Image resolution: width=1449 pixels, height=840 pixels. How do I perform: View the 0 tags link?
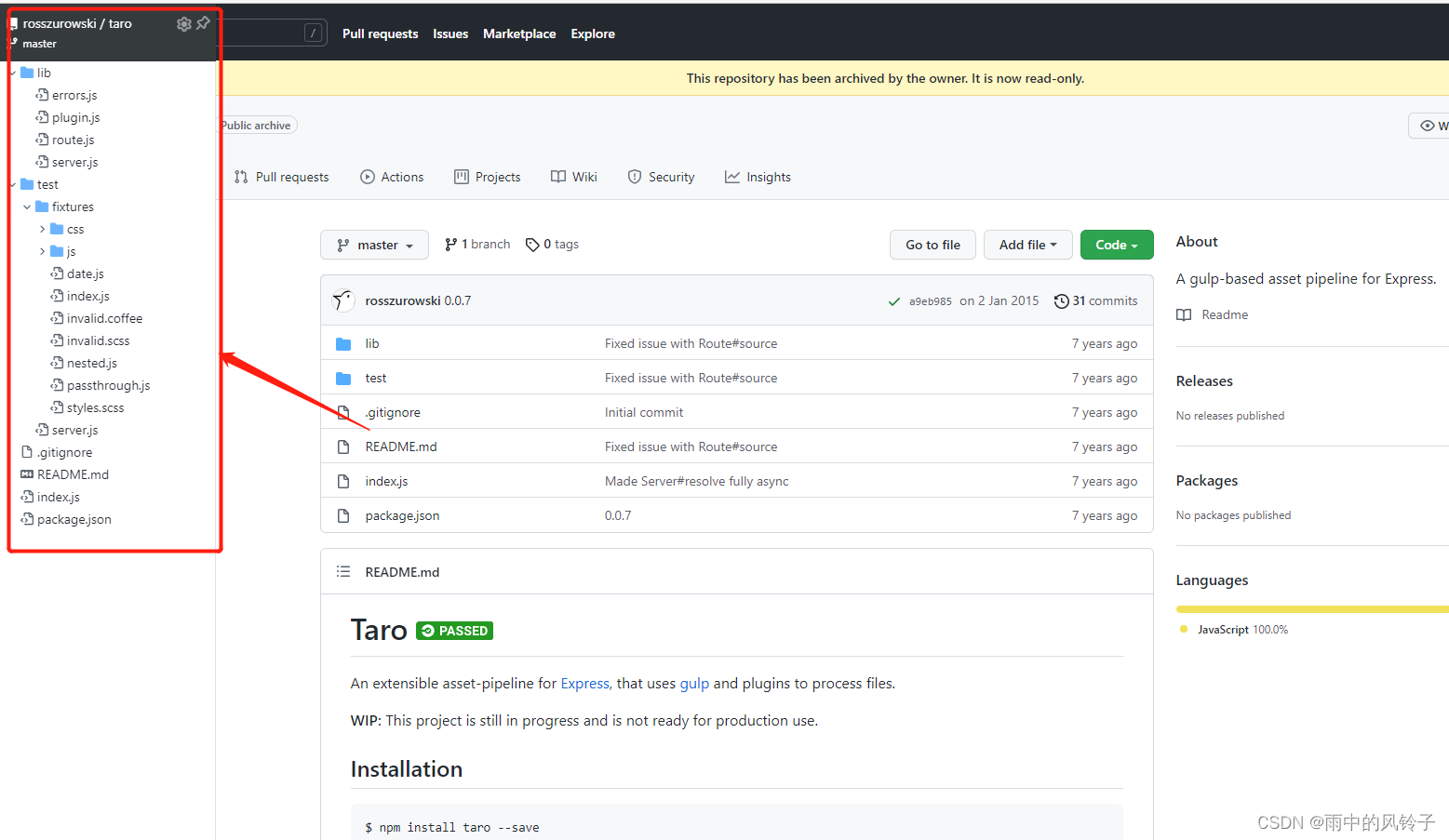click(552, 245)
